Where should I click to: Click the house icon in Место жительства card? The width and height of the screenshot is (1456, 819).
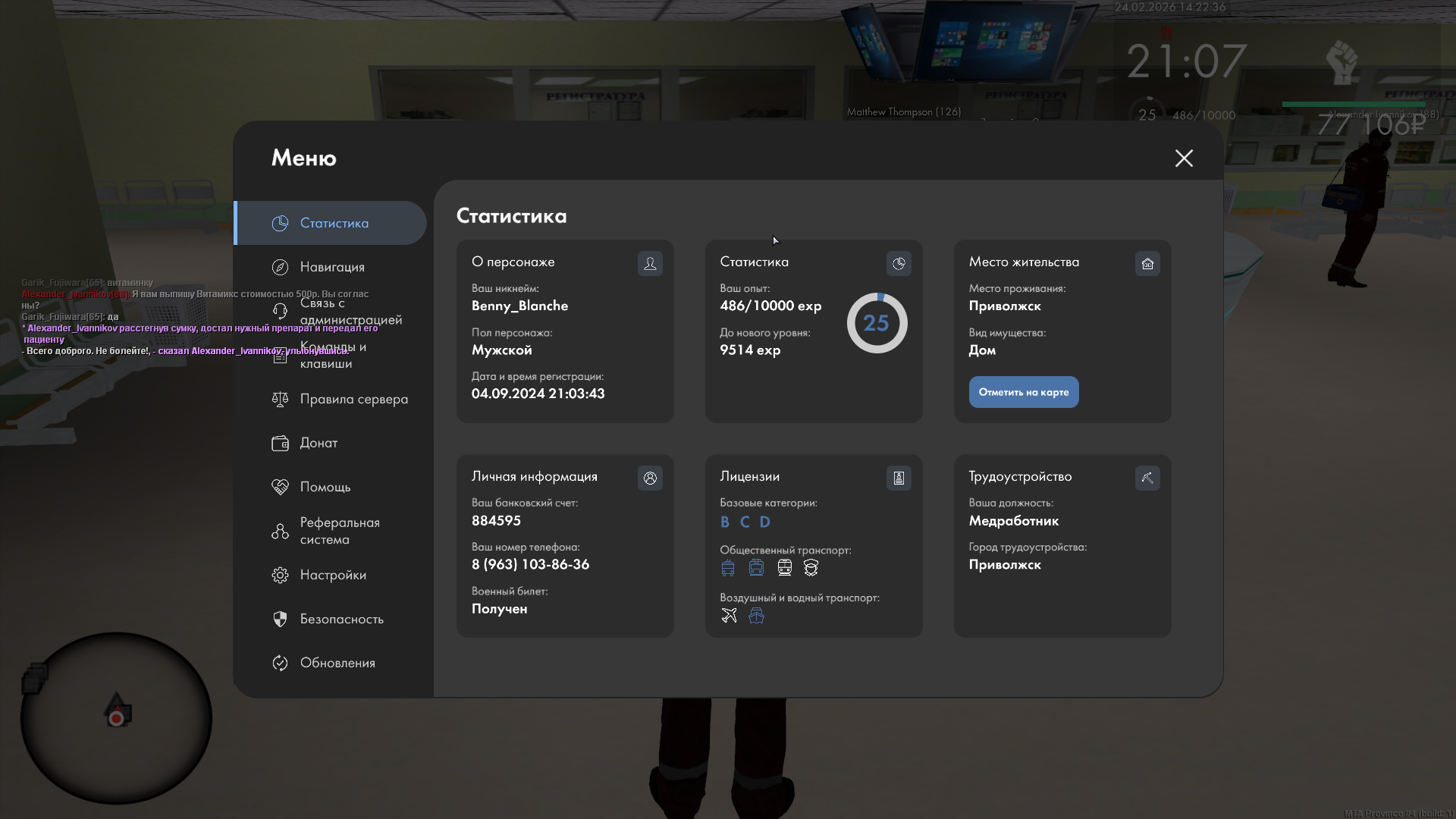coord(1147,263)
